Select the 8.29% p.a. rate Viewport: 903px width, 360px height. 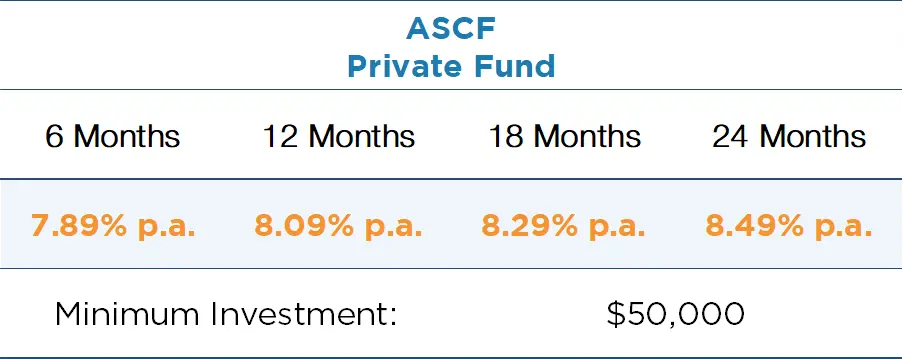563,226
